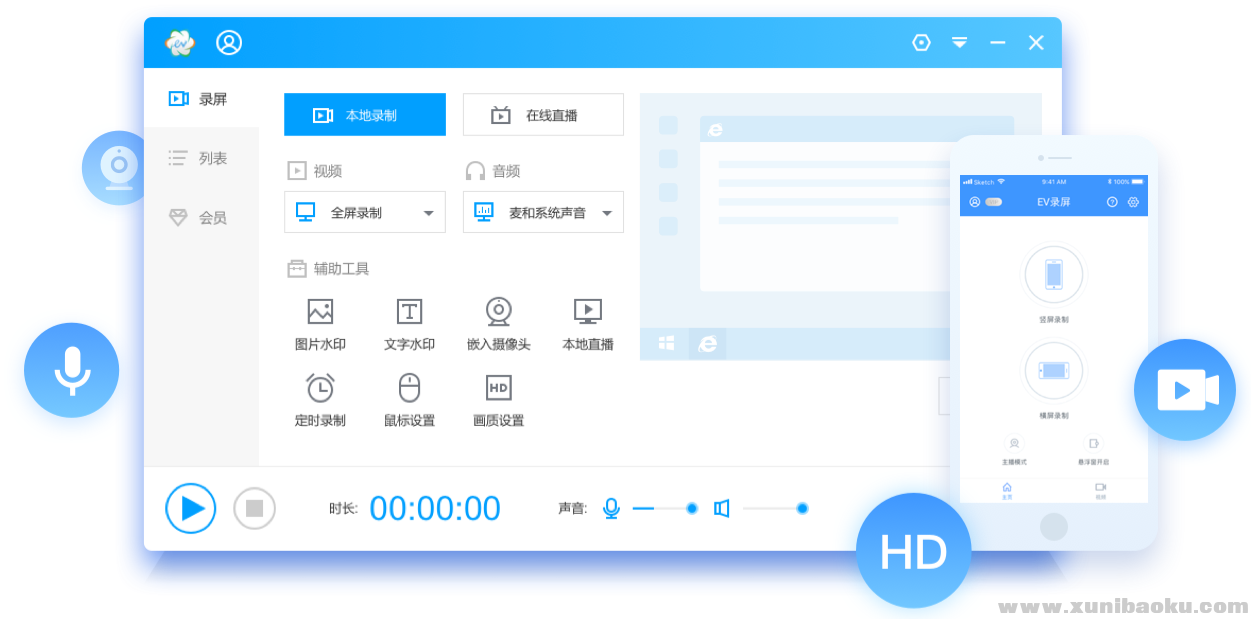Click the microphone volume slider handle
The height and width of the screenshot is (619, 1251).
tap(691, 508)
